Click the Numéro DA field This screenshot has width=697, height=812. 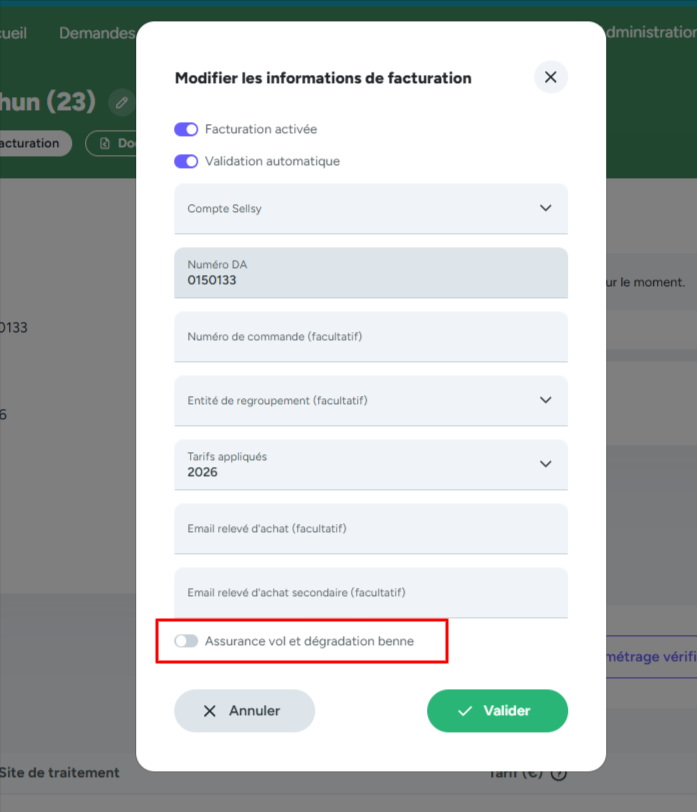370,273
